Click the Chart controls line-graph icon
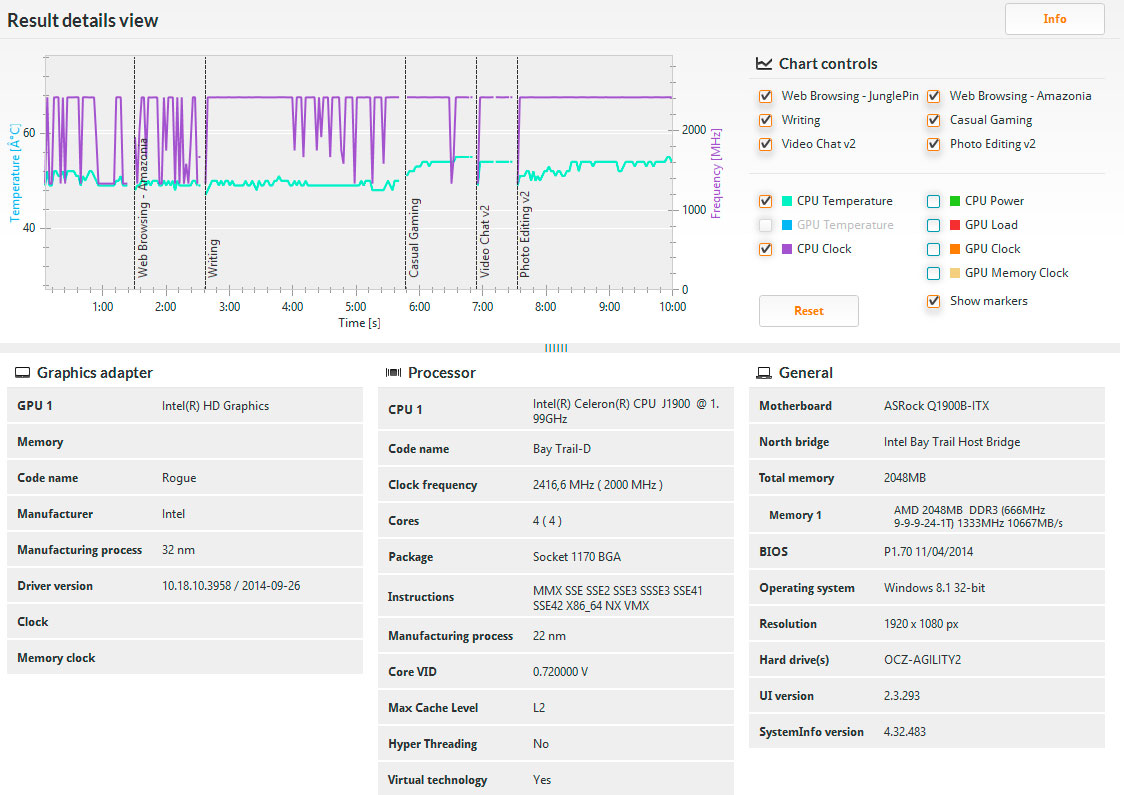This screenshot has height=795, width=1124. (763, 64)
